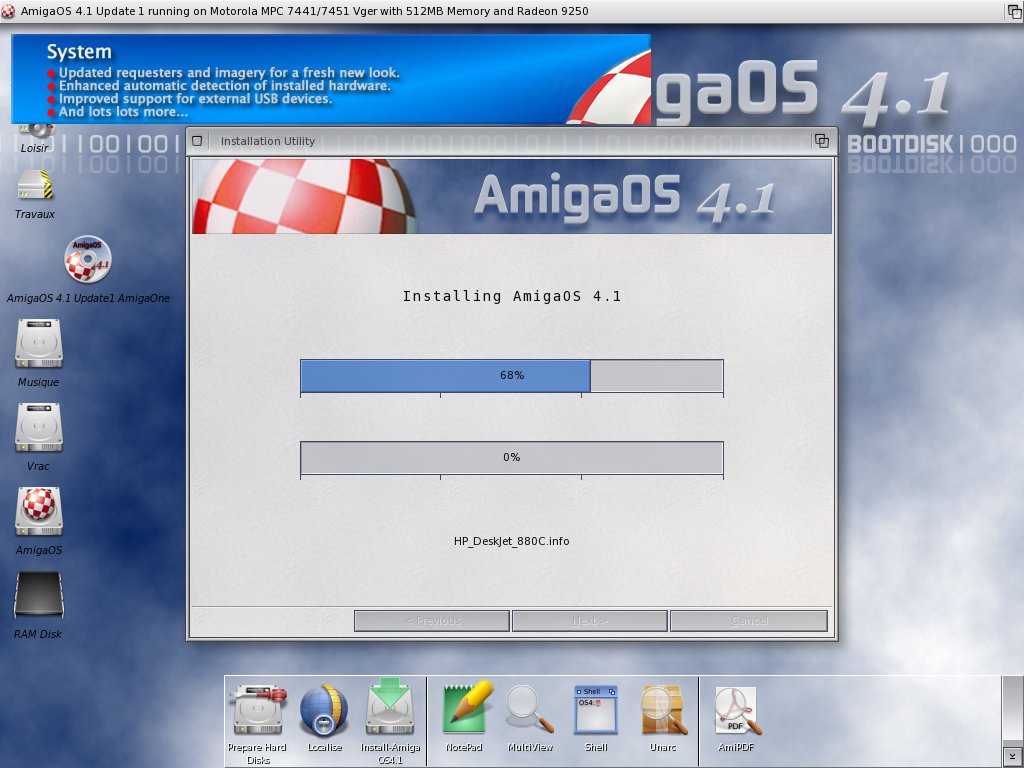Viewport: 1024px width, 768px height.
Task: Open the Travaux drive icon on desktop
Action: coord(35,185)
